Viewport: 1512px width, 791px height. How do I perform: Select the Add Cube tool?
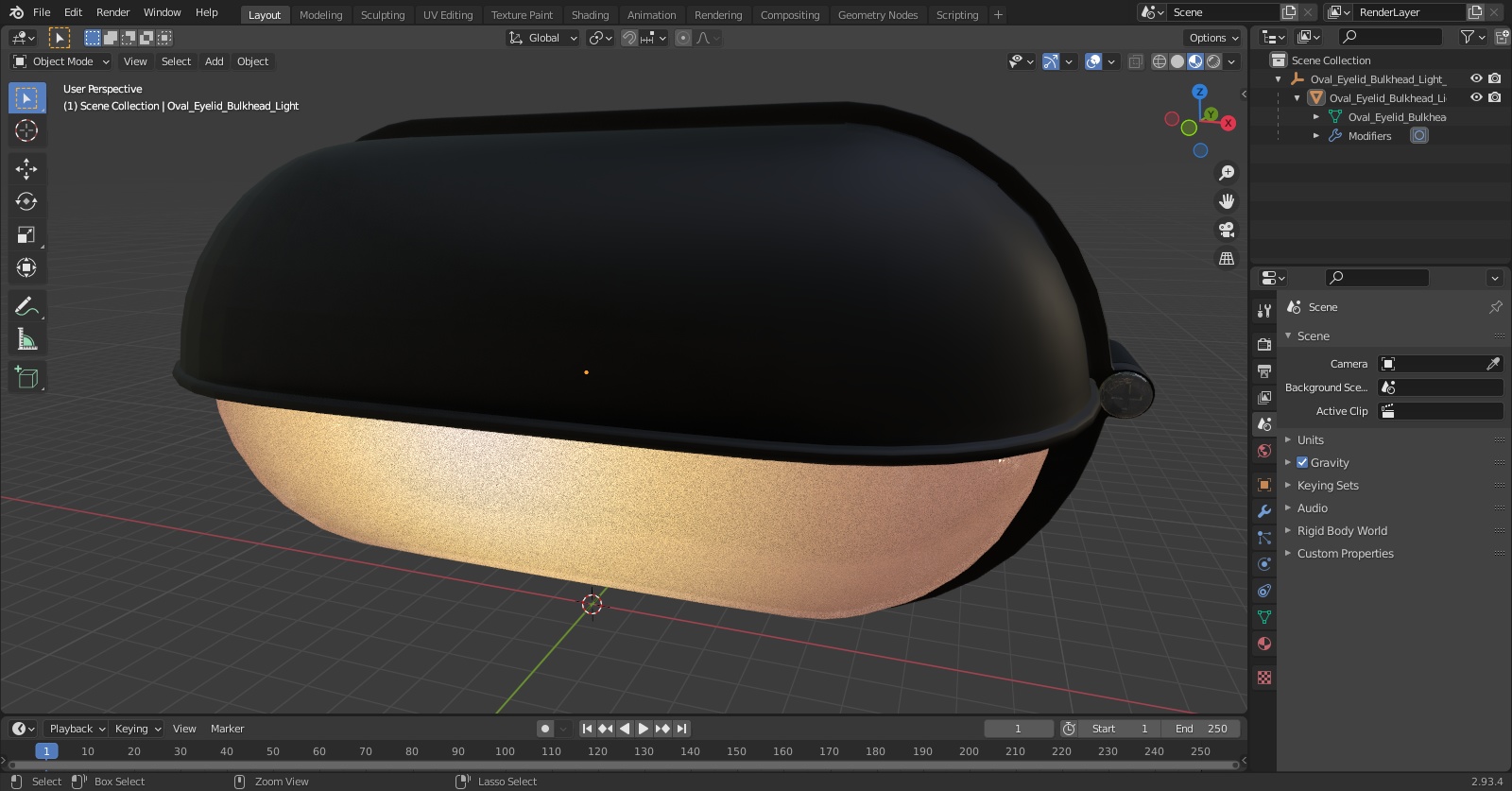tap(26, 377)
